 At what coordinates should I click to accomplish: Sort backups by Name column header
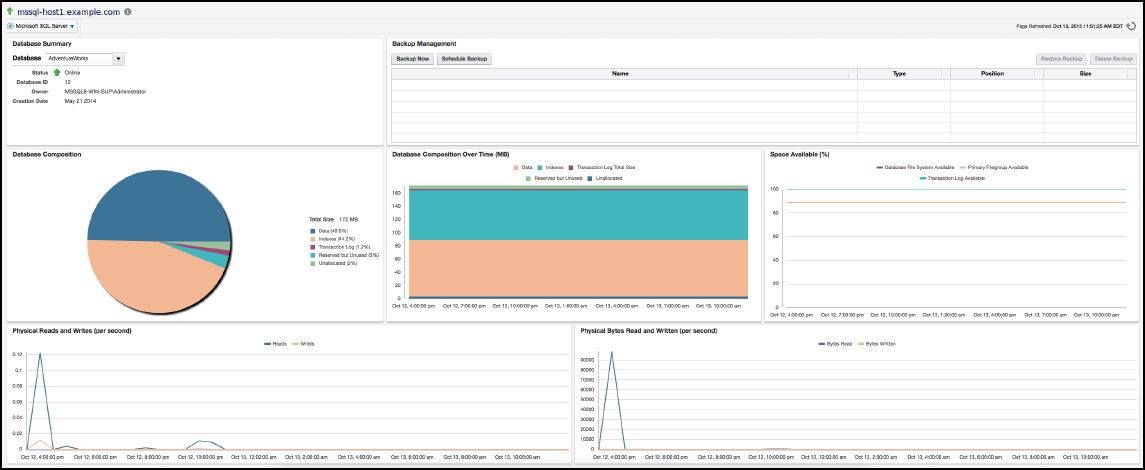[x=621, y=74]
